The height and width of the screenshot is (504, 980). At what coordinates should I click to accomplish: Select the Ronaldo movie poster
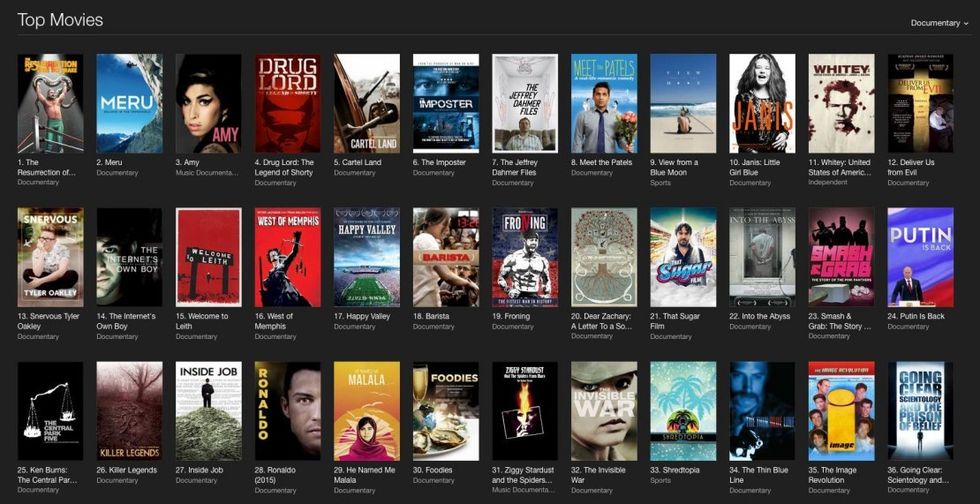[x=288, y=411]
